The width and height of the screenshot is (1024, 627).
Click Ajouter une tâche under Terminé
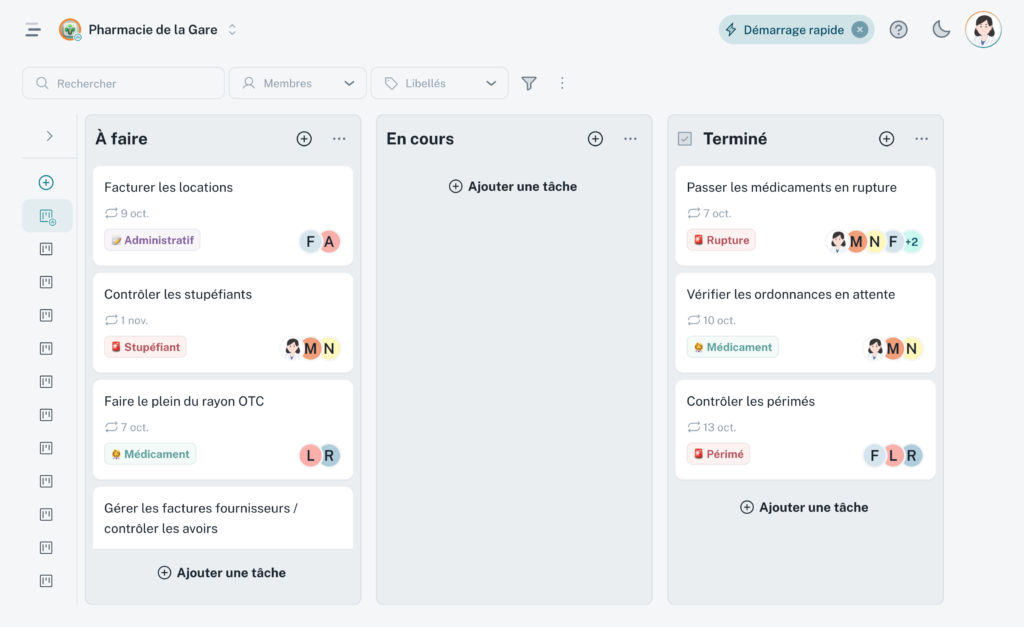point(804,507)
